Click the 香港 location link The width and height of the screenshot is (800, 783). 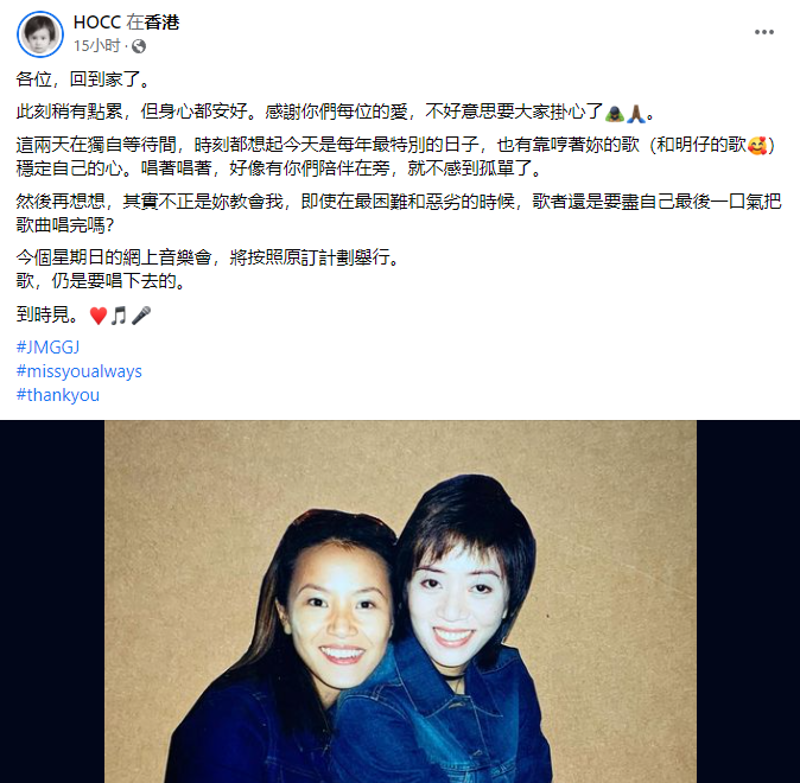click(162, 22)
